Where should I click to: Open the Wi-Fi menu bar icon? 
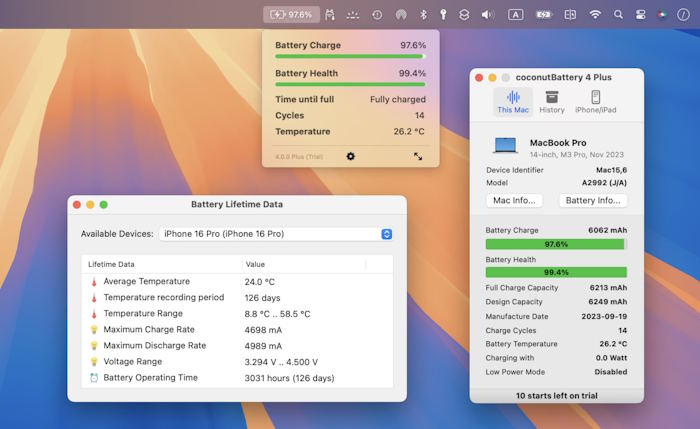pos(595,15)
